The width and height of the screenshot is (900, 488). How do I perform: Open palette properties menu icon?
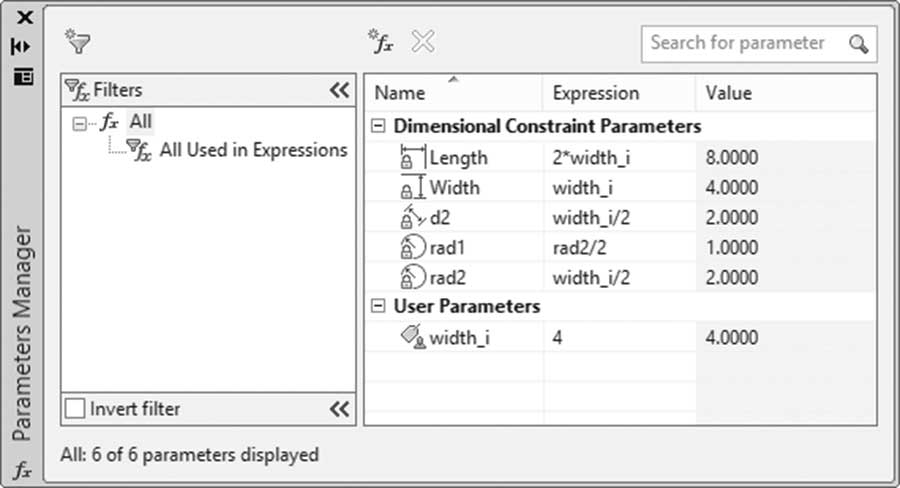pos(24,76)
